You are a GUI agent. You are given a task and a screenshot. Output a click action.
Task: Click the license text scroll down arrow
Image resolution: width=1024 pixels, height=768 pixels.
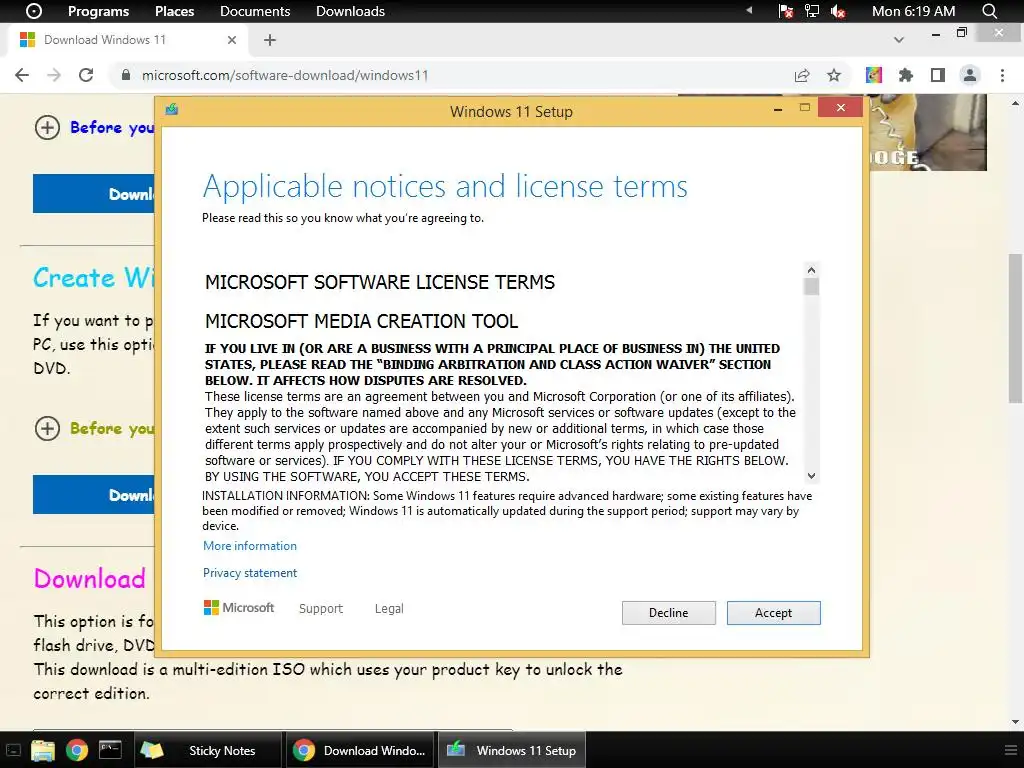(x=811, y=476)
